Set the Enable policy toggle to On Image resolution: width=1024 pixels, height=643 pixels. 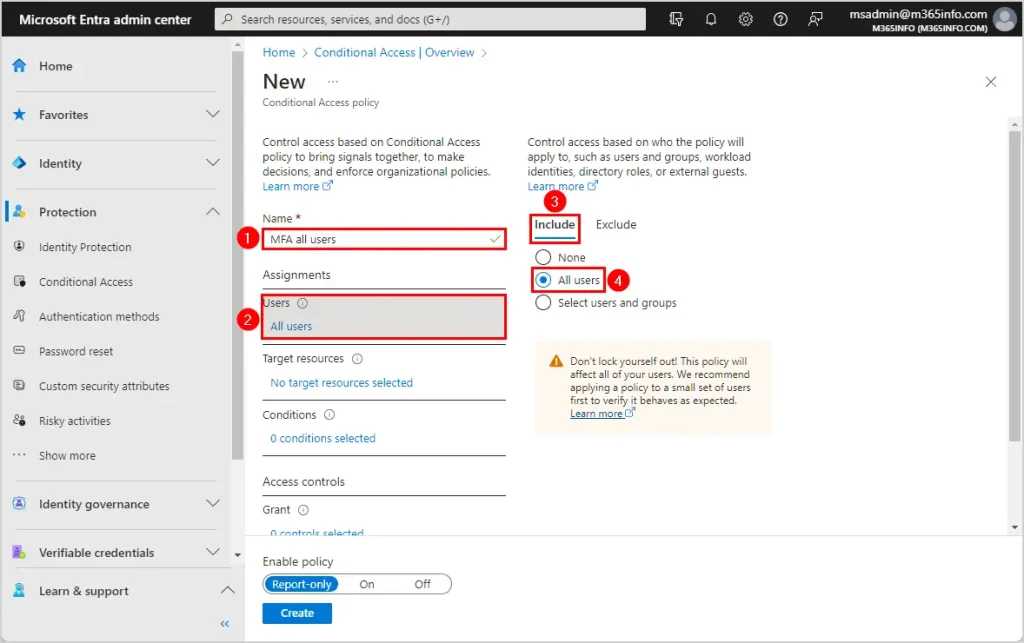[x=367, y=584]
